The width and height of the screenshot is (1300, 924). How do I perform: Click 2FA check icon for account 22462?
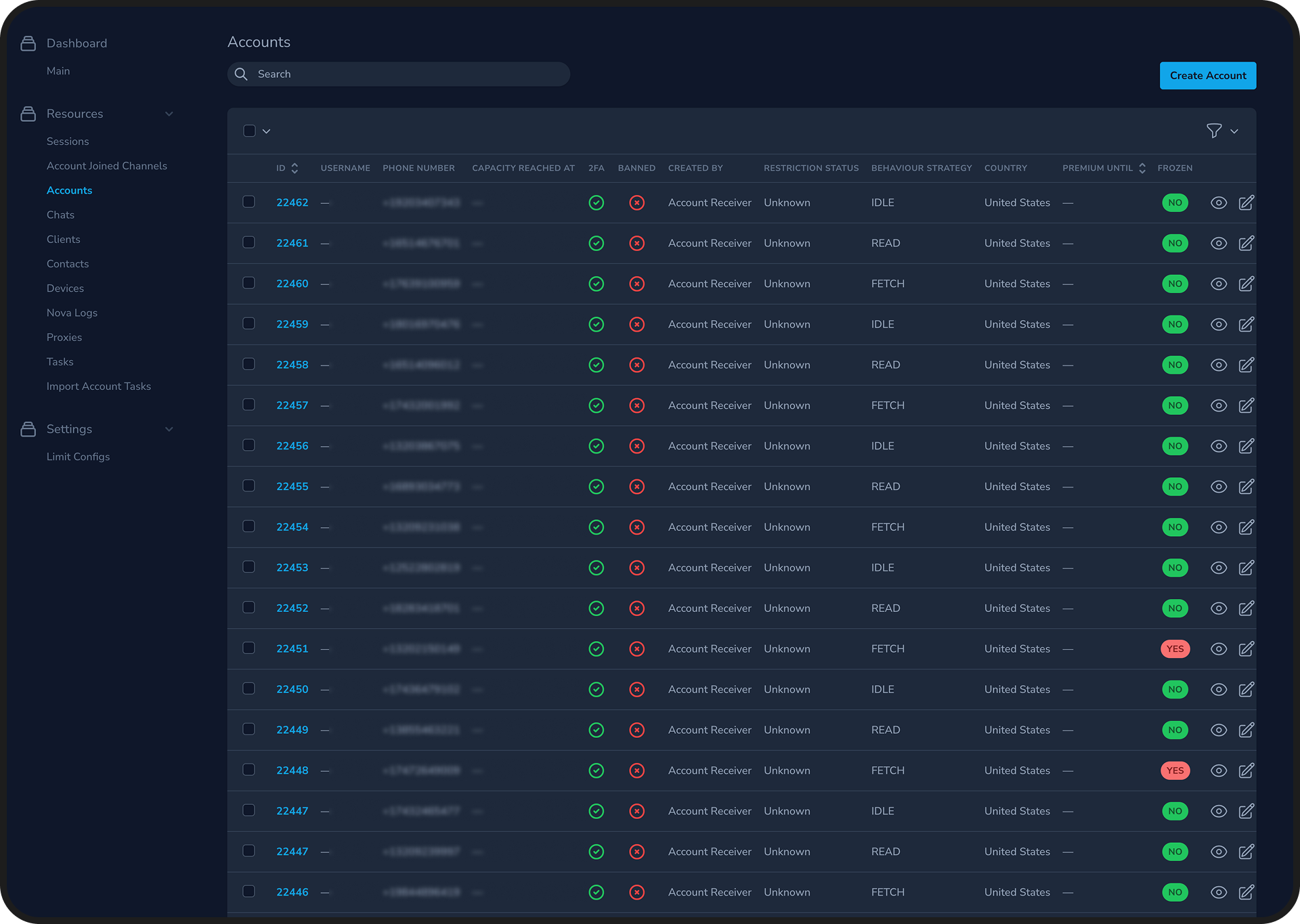tap(597, 202)
